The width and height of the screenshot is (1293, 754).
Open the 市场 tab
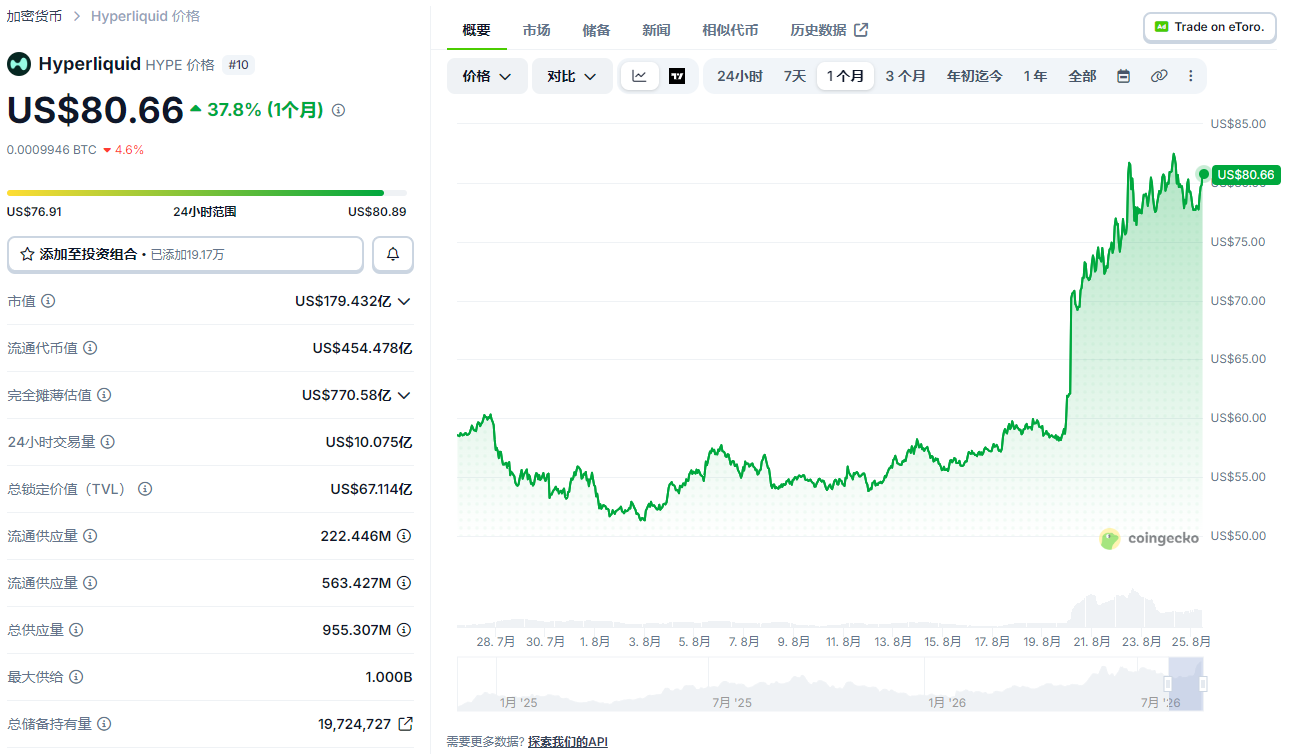(x=536, y=30)
